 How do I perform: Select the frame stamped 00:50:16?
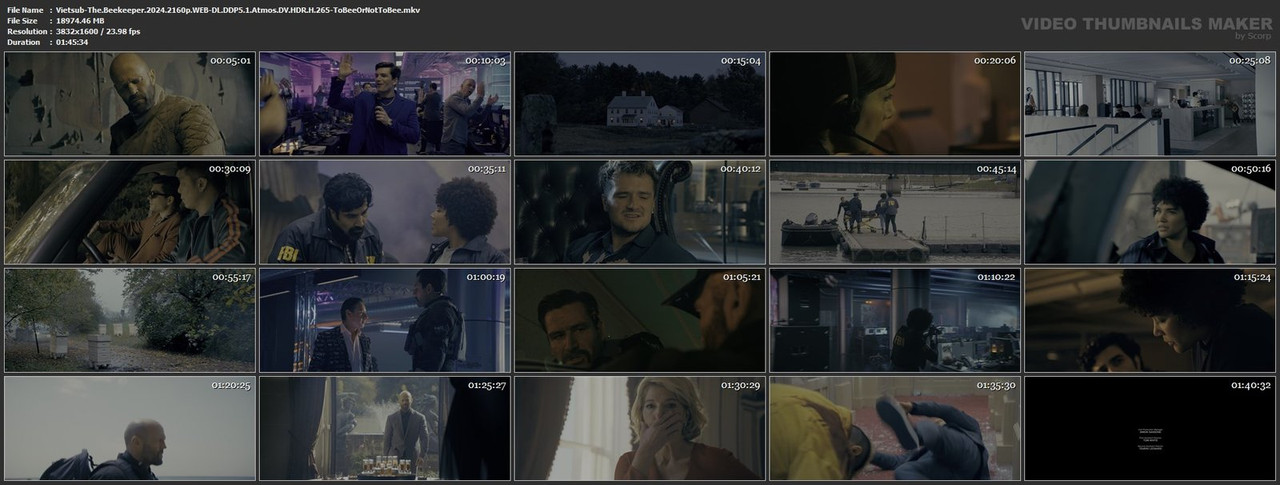(x=1150, y=212)
